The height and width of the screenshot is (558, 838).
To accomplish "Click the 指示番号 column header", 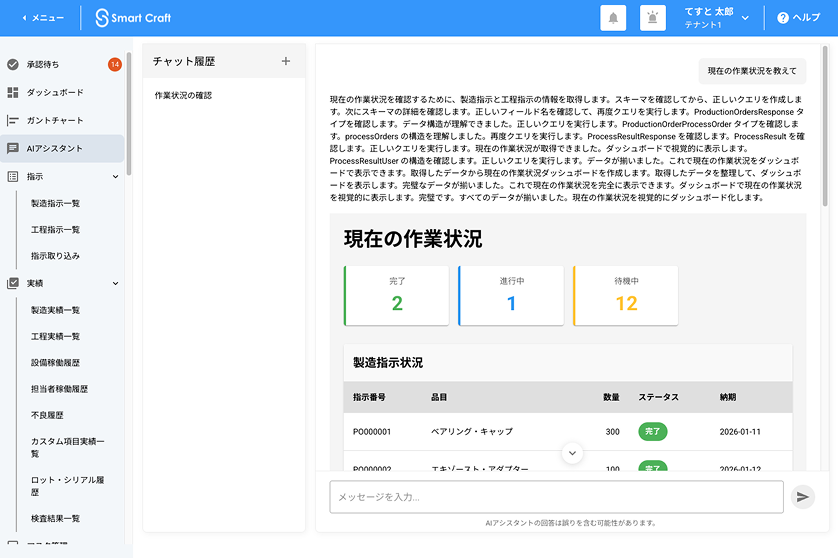I will coord(369,397).
